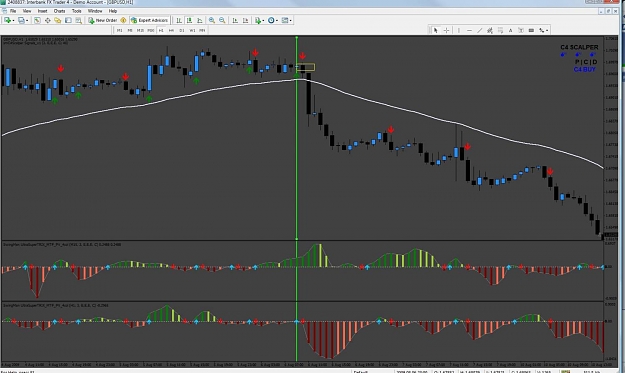Open the Tools menu
Image resolution: width=625 pixels, height=373 pixels.
click(x=77, y=11)
